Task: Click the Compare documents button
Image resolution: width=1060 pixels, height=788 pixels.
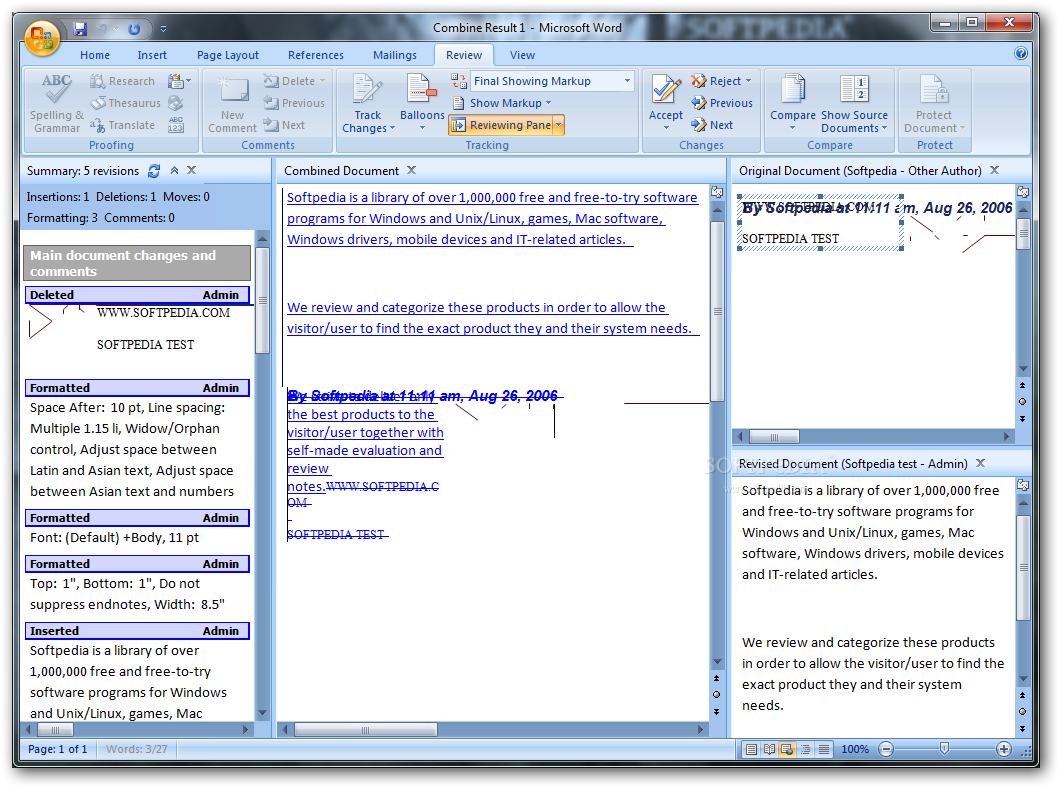Action: (793, 101)
